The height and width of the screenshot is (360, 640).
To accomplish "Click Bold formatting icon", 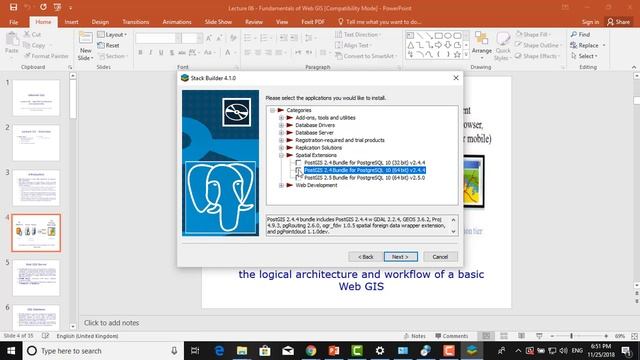I will point(140,53).
